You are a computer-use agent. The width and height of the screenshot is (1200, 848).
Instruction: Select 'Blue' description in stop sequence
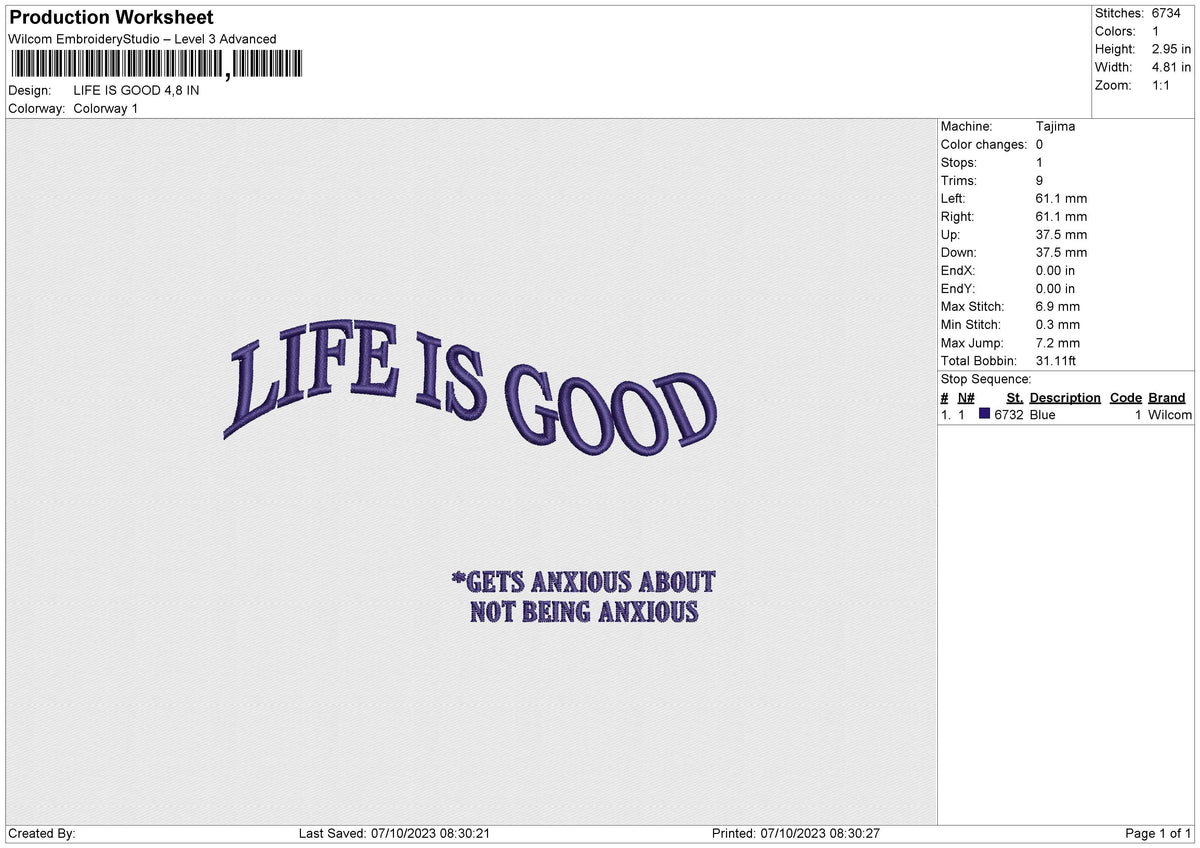(x=1042, y=414)
